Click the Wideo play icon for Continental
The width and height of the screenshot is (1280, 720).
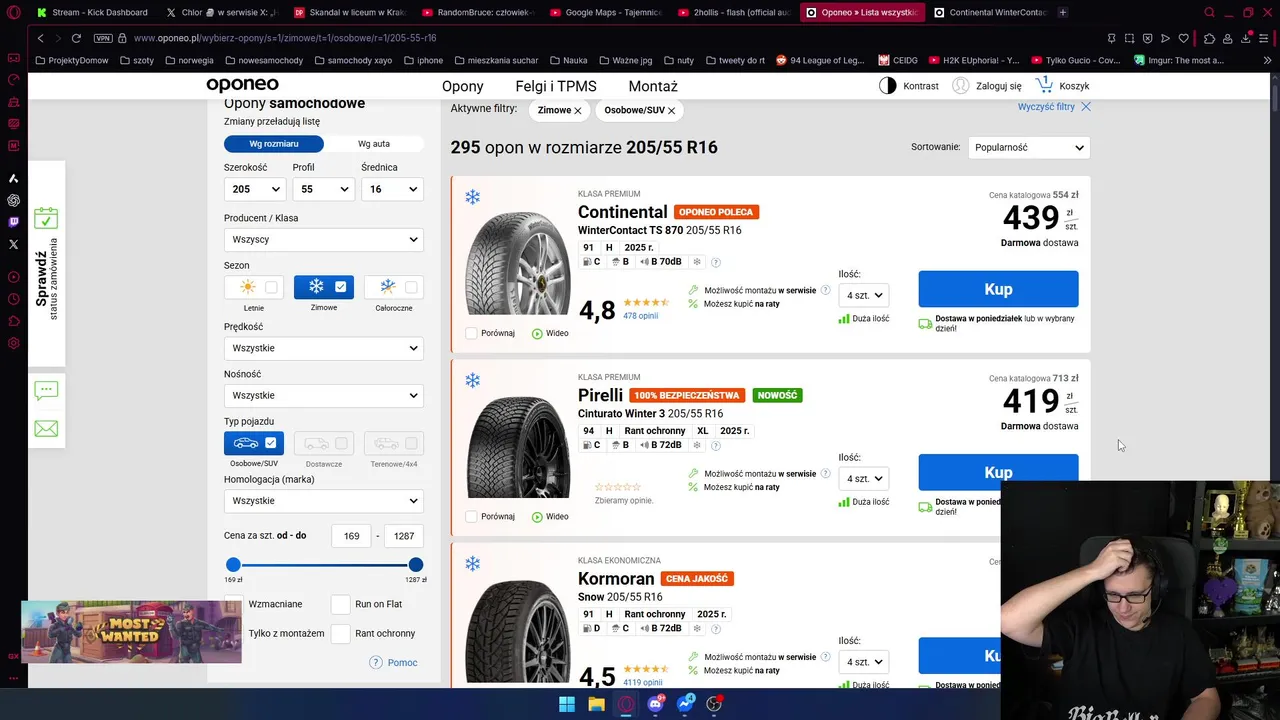[537, 334]
